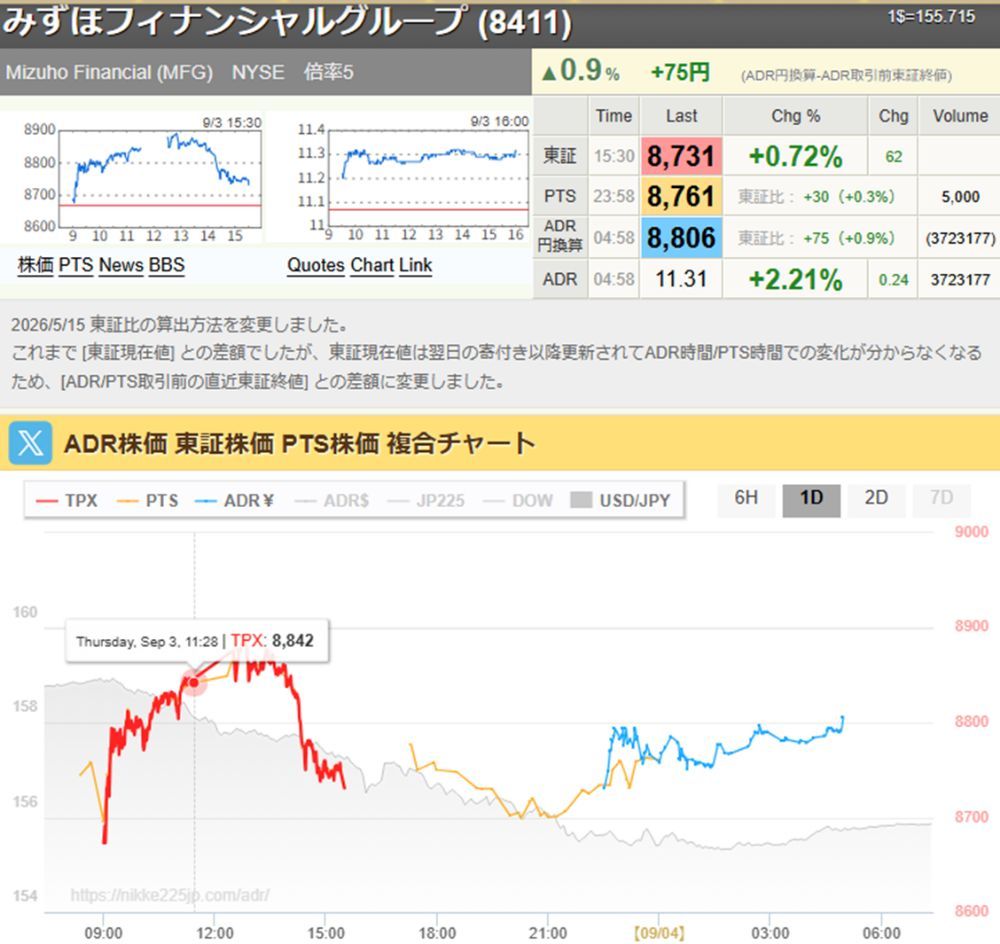The height and width of the screenshot is (944, 1000).
Task: Toggle the TPX series in chart legend
Action: tap(67, 501)
